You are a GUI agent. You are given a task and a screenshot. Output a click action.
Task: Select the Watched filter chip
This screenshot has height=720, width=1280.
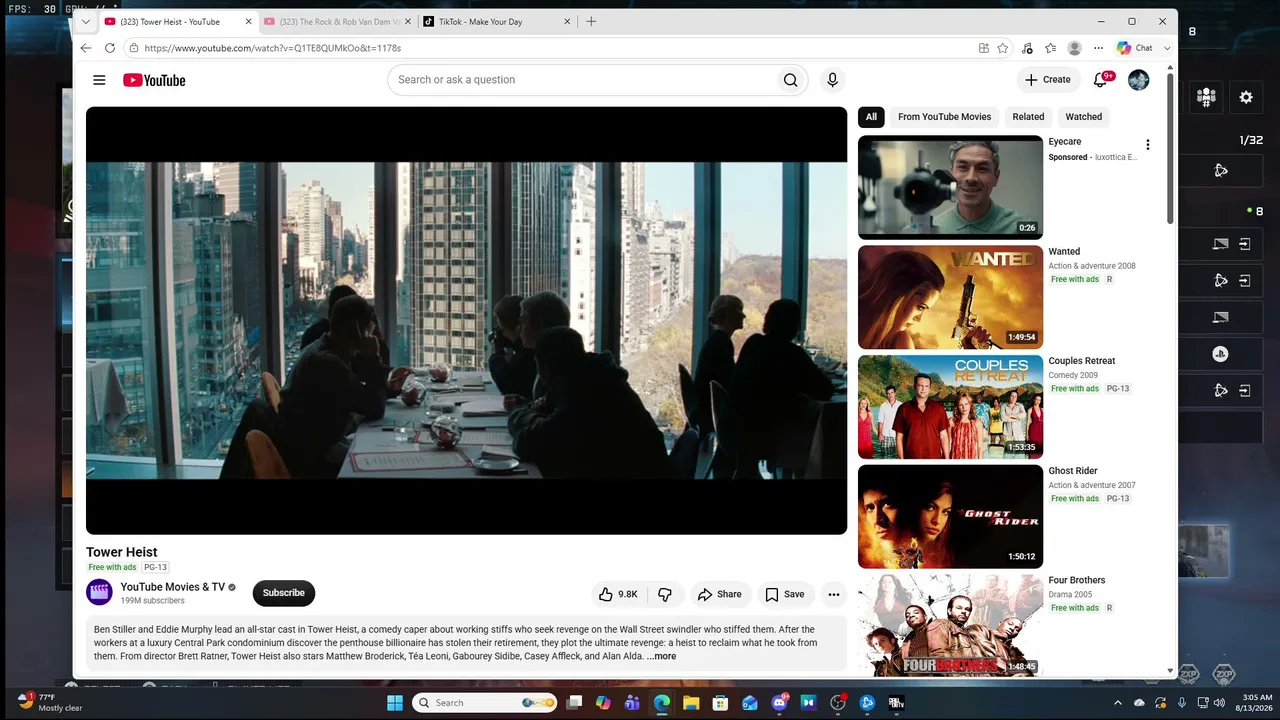[1084, 117]
